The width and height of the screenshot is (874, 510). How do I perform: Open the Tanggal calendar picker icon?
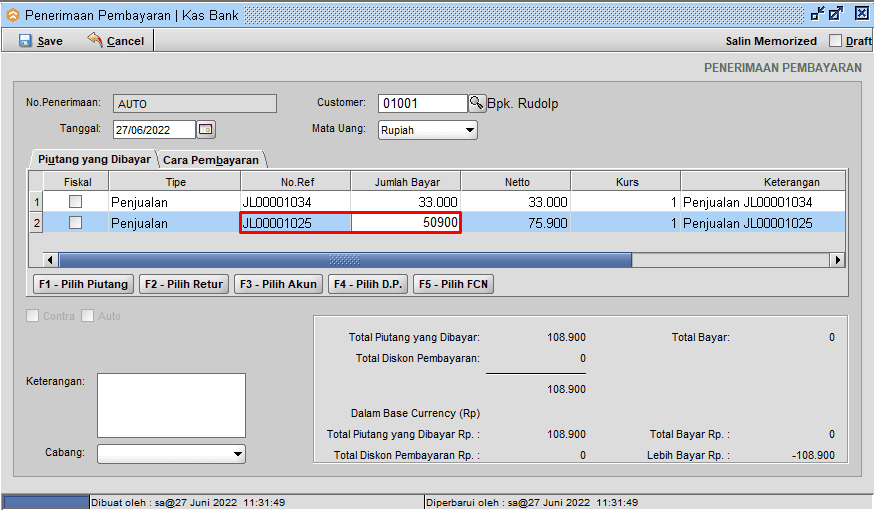(x=206, y=129)
